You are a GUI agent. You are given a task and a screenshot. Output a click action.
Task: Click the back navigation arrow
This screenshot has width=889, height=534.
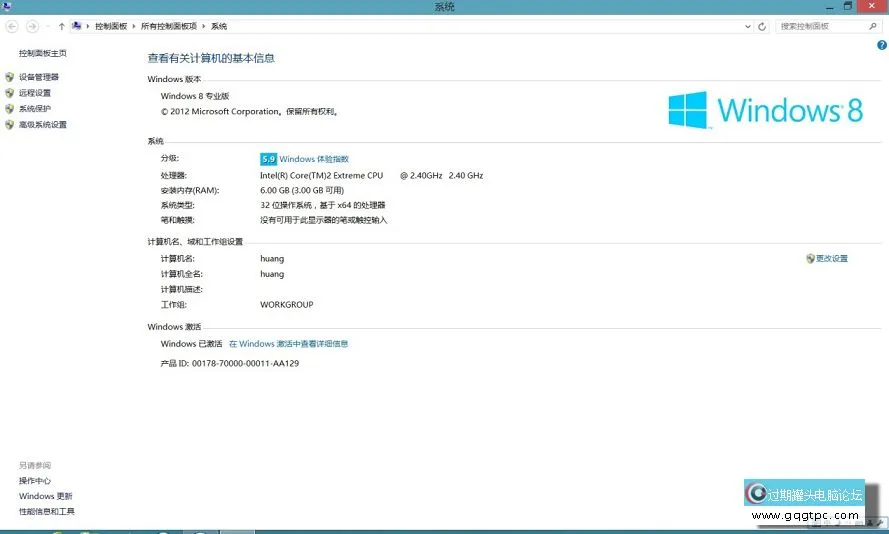(x=12, y=26)
